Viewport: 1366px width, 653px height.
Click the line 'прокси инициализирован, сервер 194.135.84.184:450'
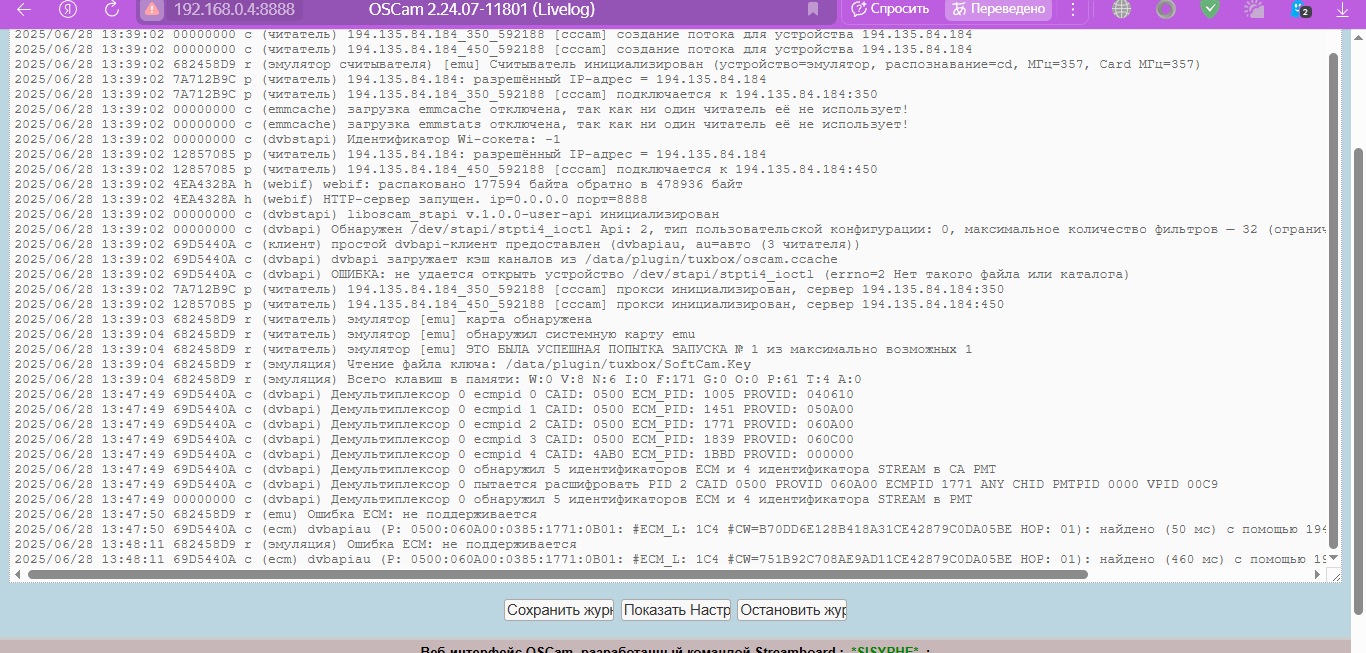point(510,304)
